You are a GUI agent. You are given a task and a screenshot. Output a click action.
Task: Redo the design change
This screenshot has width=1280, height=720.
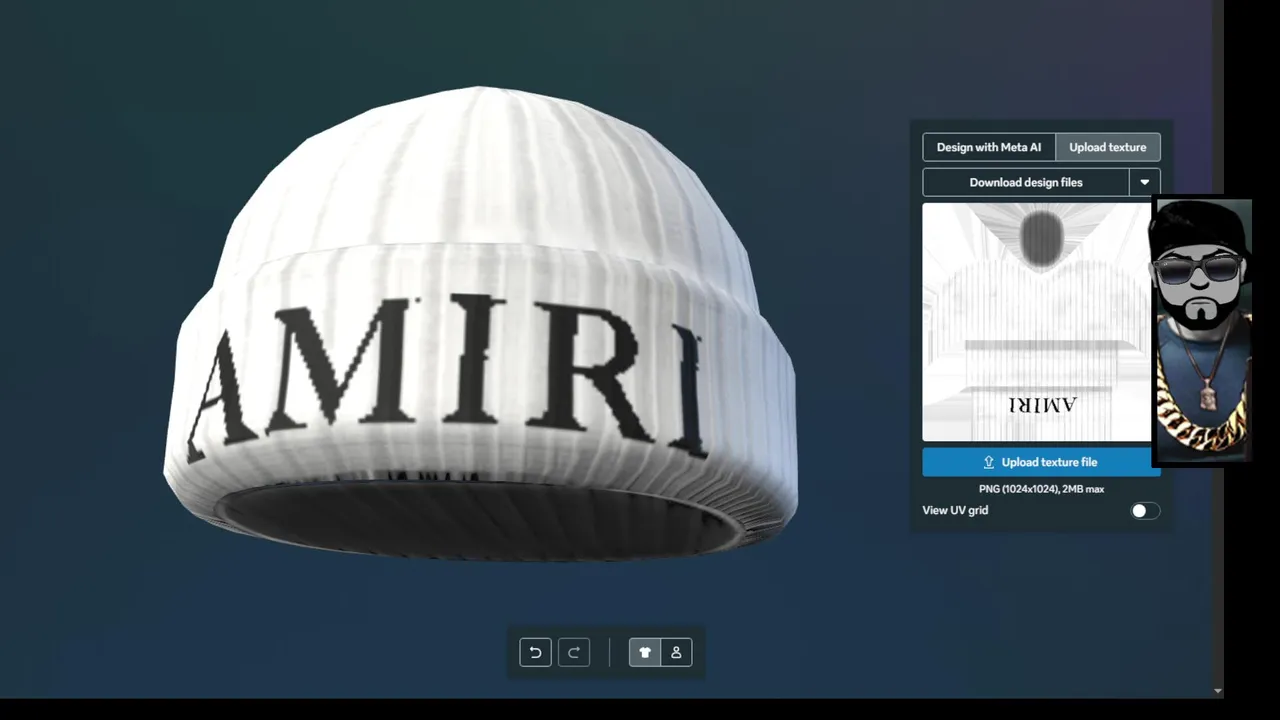click(574, 652)
